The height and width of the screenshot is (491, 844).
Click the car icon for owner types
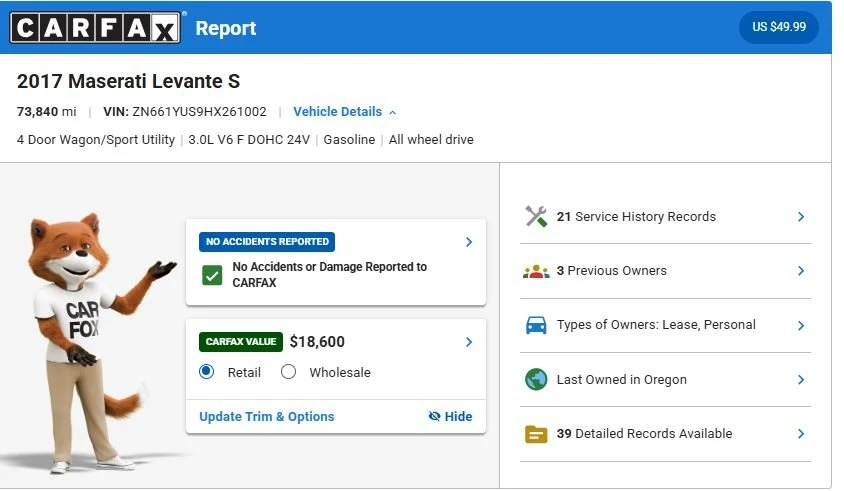(536, 325)
